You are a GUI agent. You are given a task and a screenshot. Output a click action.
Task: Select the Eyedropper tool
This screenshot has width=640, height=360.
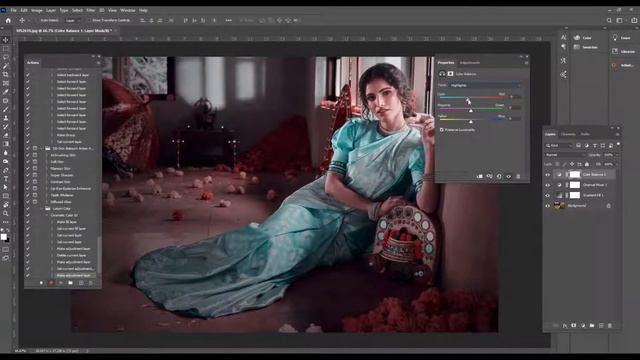click(6, 92)
